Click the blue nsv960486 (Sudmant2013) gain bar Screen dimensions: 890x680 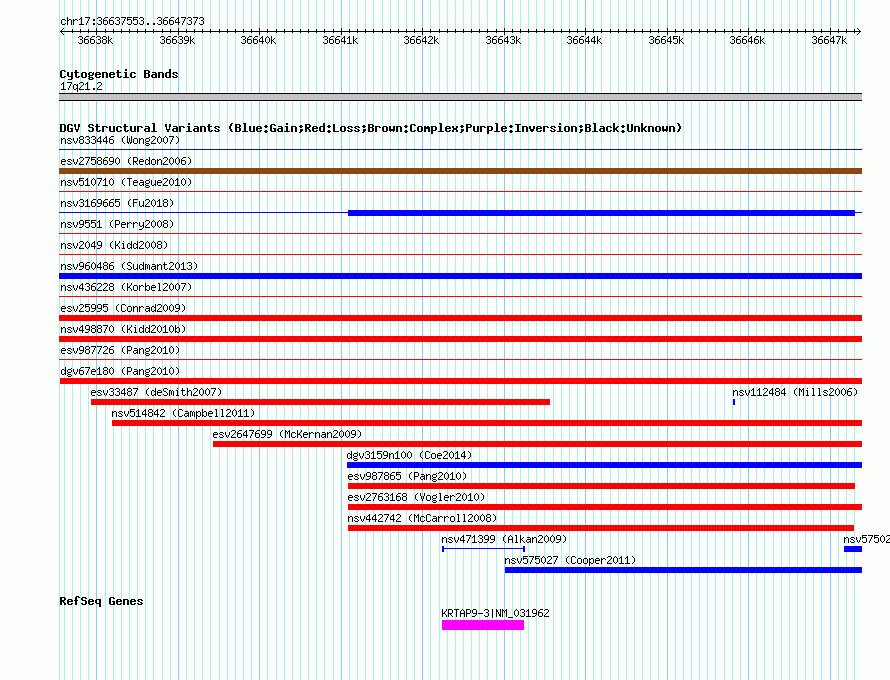point(460,276)
